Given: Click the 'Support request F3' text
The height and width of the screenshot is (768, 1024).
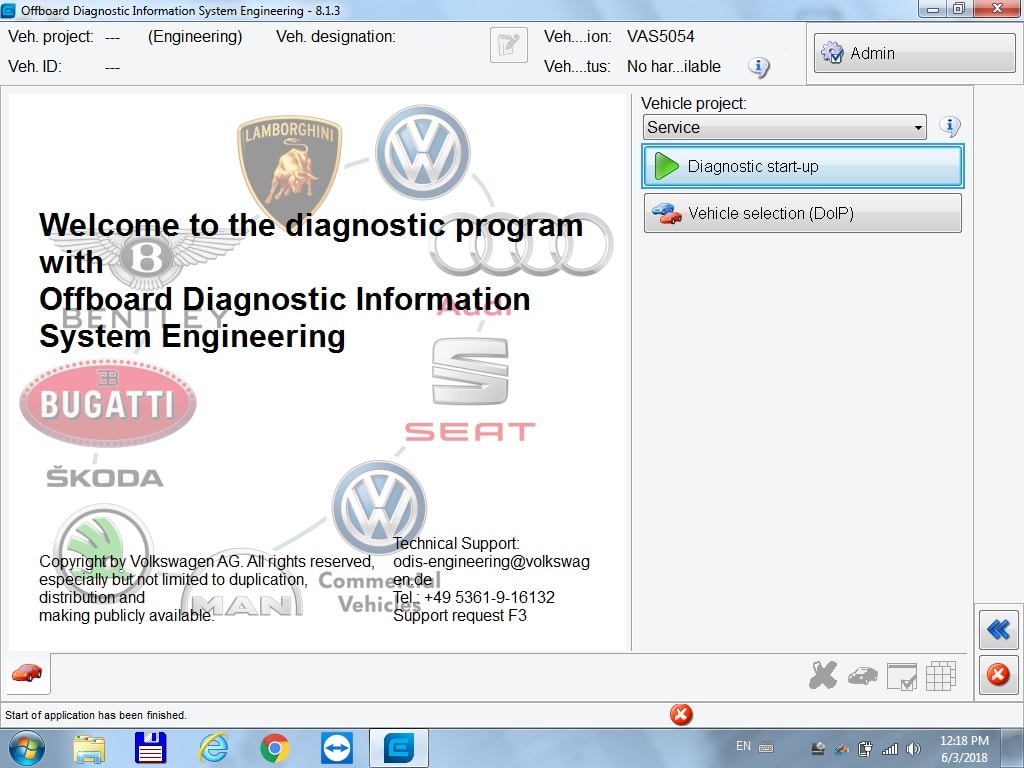Looking at the screenshot, I should [460, 615].
